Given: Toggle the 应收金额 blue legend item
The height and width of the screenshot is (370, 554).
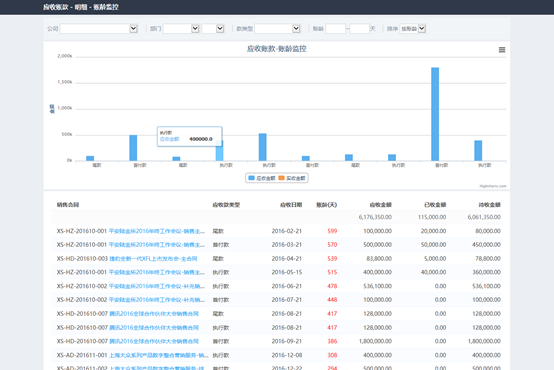Looking at the screenshot, I should [262, 178].
